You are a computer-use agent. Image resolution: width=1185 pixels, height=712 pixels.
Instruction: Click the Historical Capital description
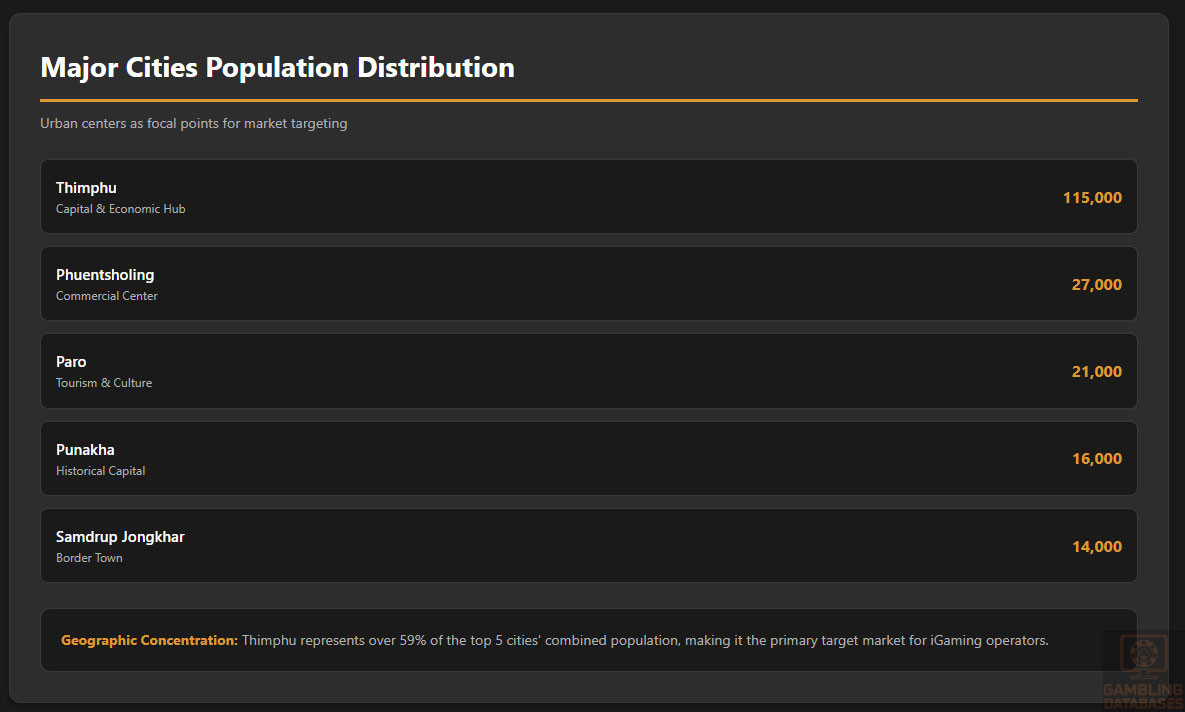[x=100, y=471]
